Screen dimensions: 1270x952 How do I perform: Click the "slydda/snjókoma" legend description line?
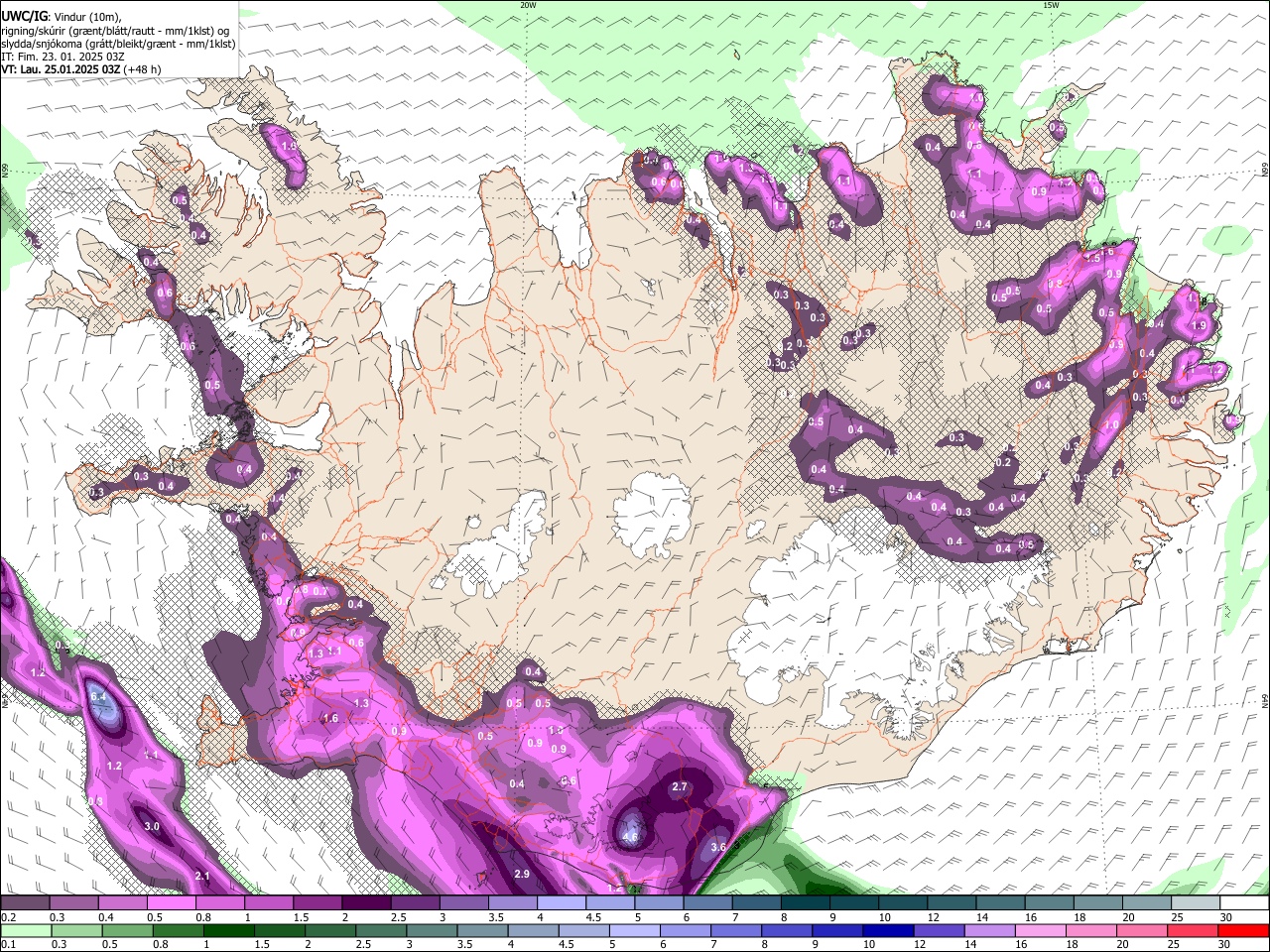[x=118, y=44]
